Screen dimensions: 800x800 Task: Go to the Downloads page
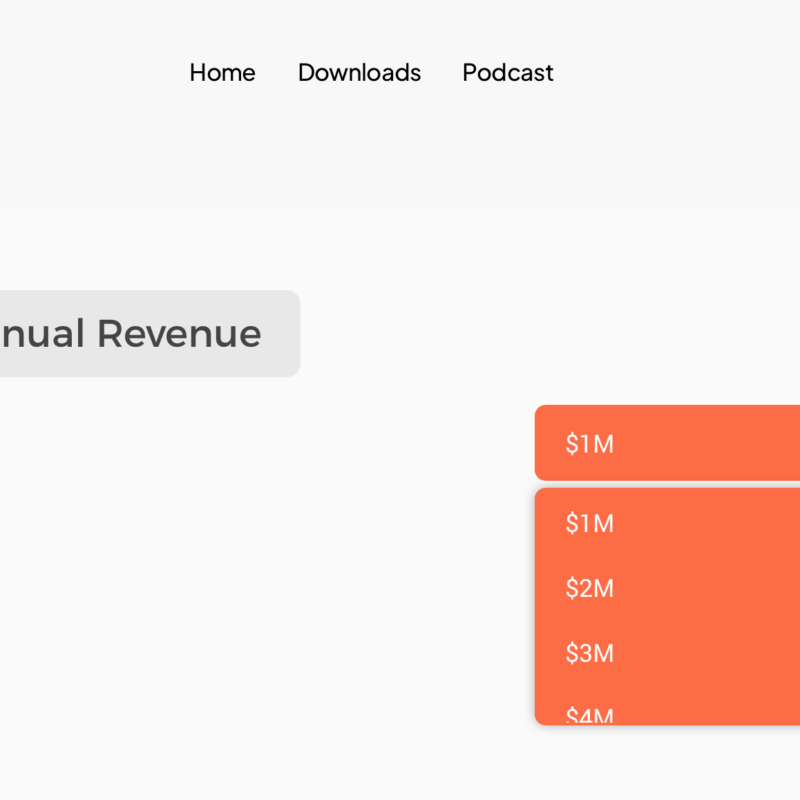click(359, 73)
